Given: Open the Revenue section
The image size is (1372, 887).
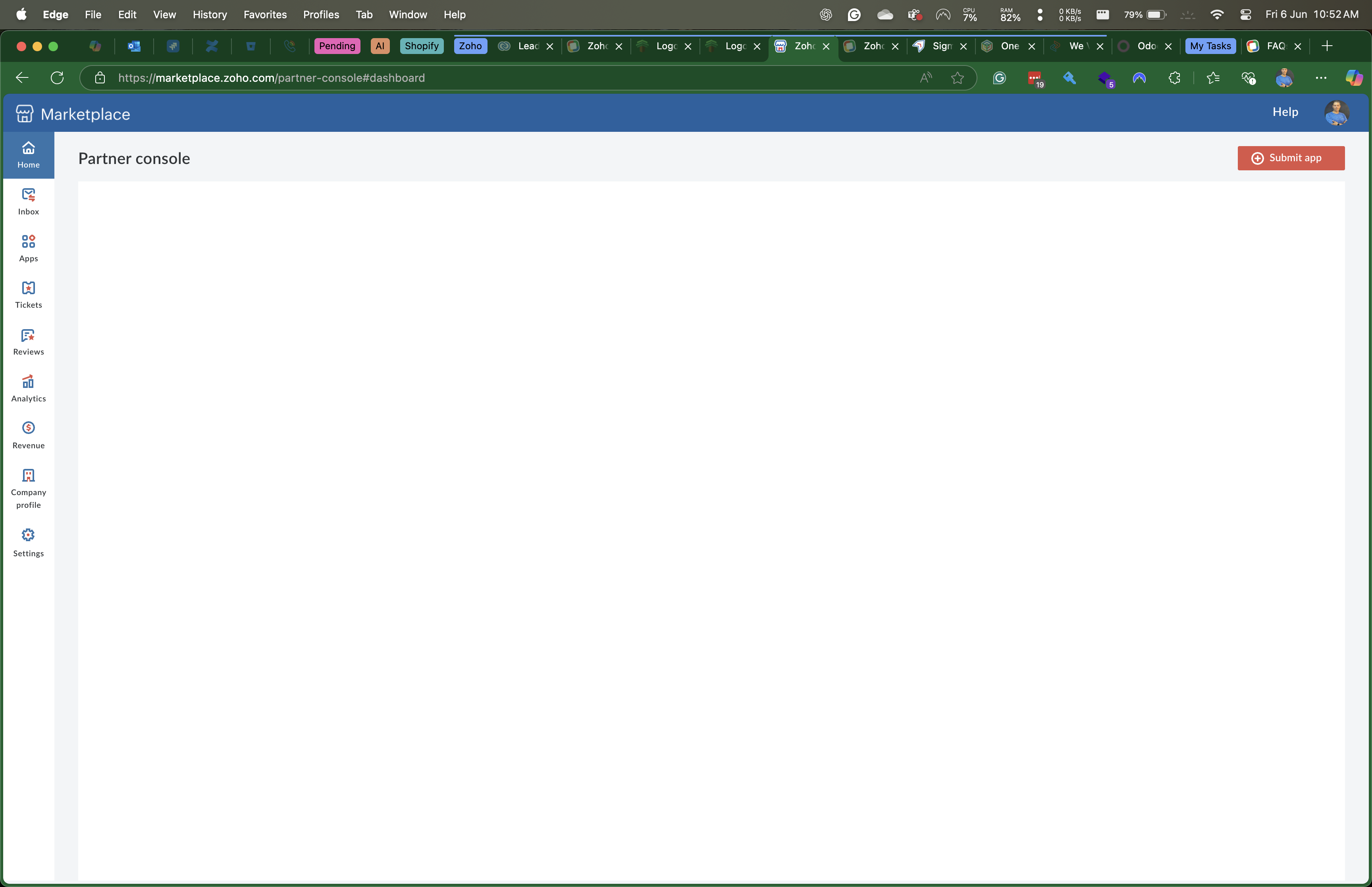Looking at the screenshot, I should coord(28,435).
